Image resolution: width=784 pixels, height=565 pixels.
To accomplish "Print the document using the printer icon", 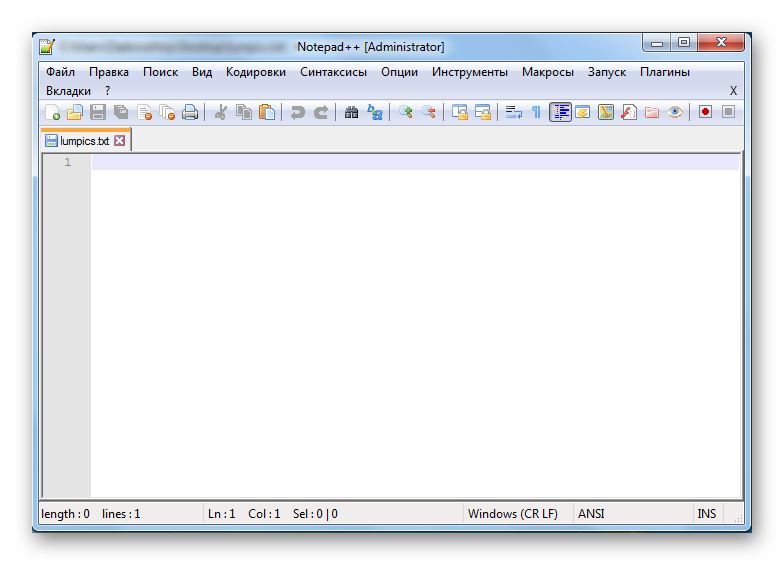I will [x=190, y=112].
